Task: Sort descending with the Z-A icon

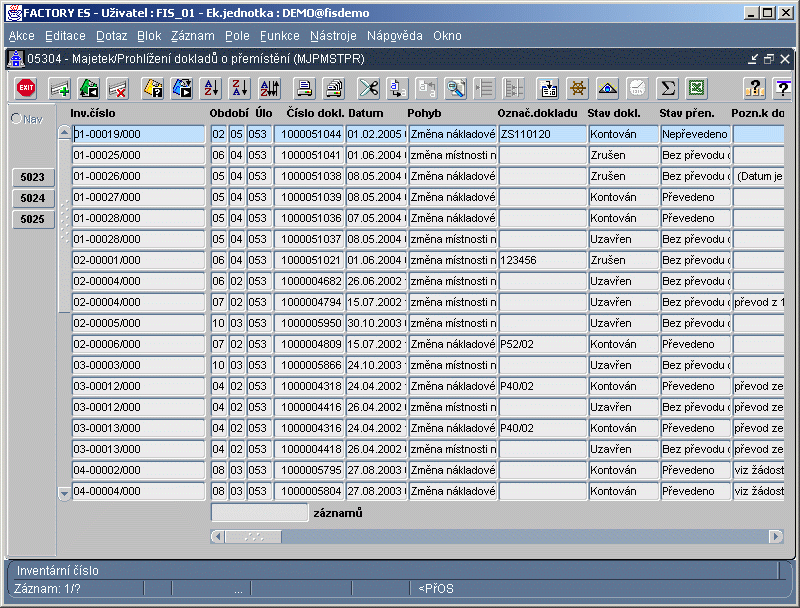Action: point(240,88)
